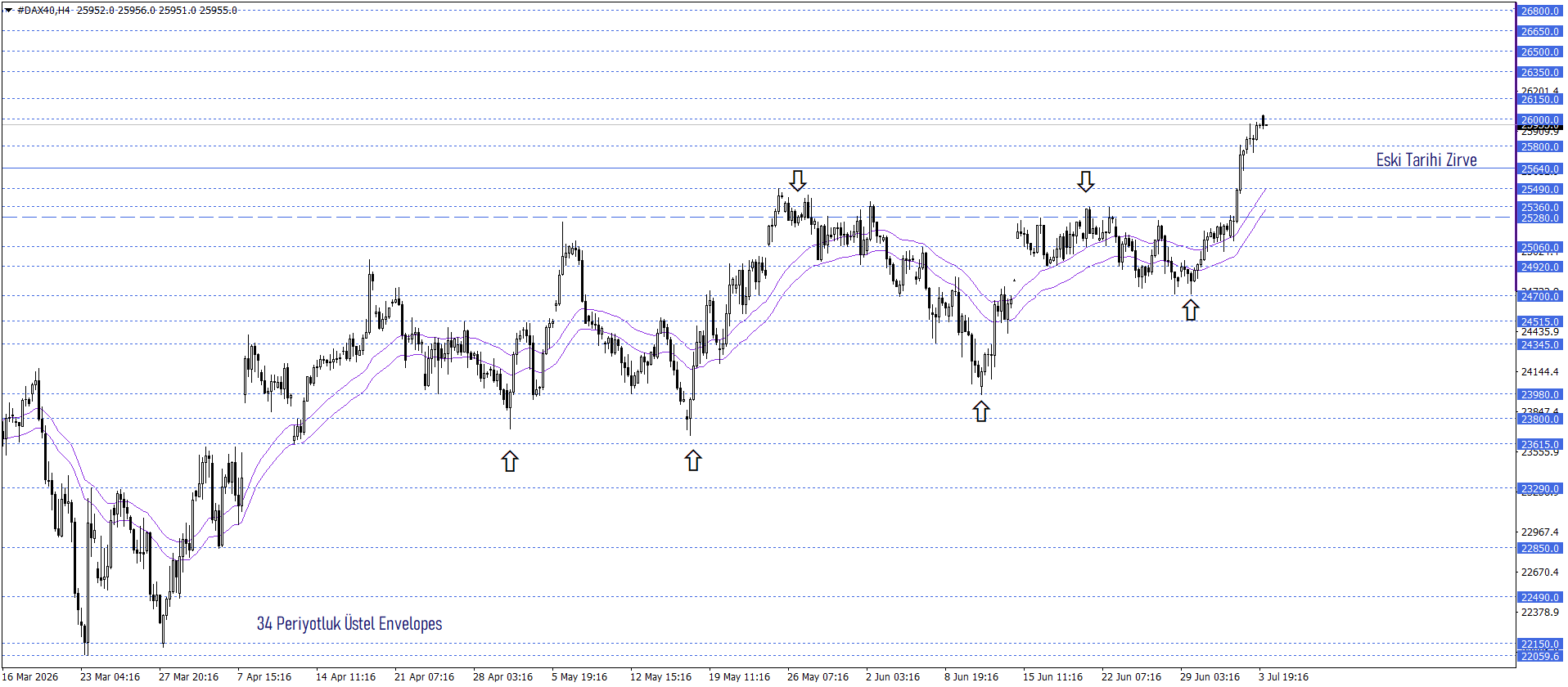This screenshot has width=1568, height=687.
Task: Click the 29 Jun 03:16 time label
Action: [x=1210, y=676]
